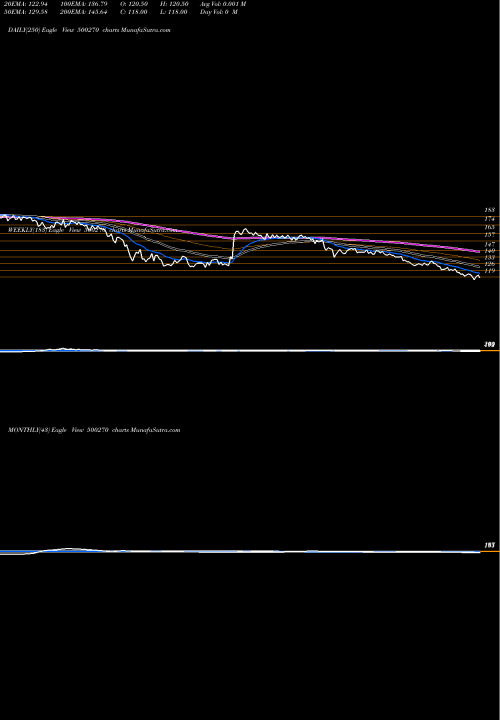Click the weekly panel's right axis value

tap(489, 344)
